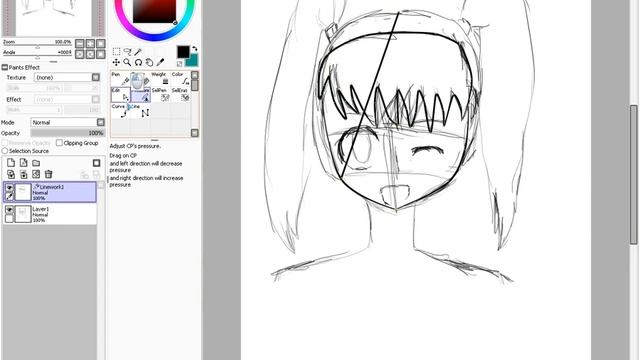Viewport: 640px width, 360px height.
Task: Toggle Linework1 pen lock icon
Action: [x=9, y=196]
